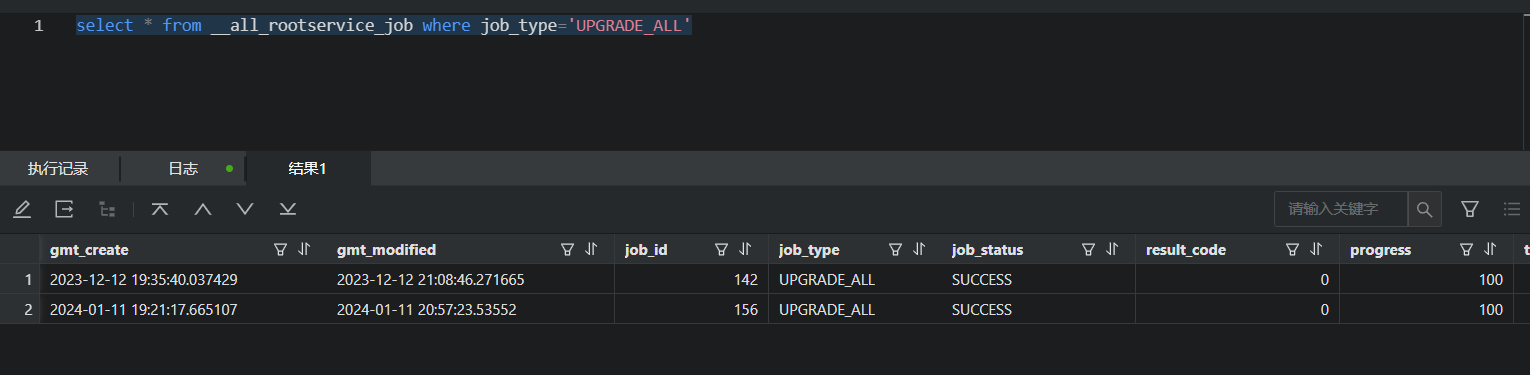1530x375 pixels.
Task: Select job_id cell 156
Action: pos(691,310)
